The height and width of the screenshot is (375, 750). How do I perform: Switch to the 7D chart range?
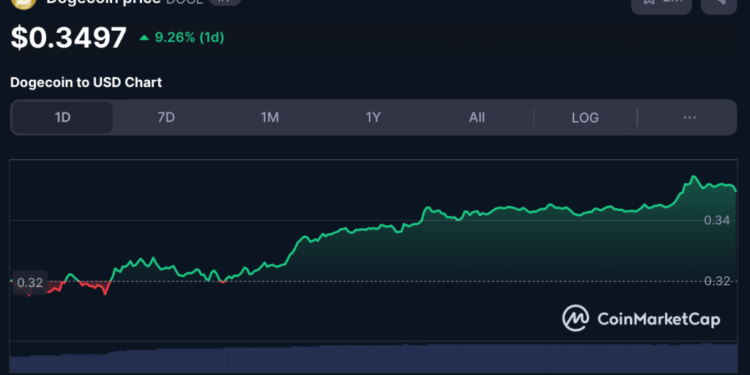pyautogui.click(x=166, y=117)
